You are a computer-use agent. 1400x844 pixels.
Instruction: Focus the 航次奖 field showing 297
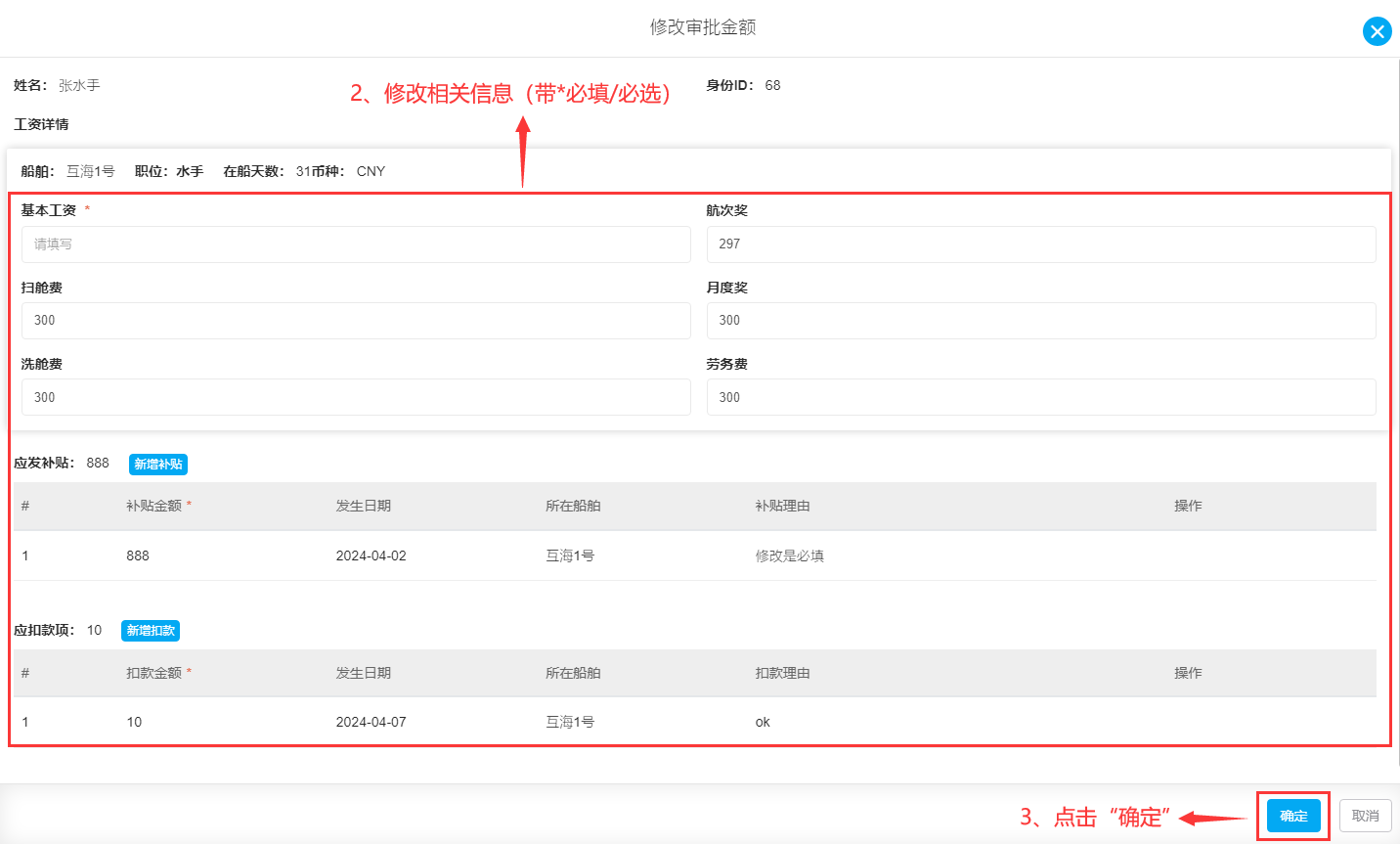click(1041, 244)
